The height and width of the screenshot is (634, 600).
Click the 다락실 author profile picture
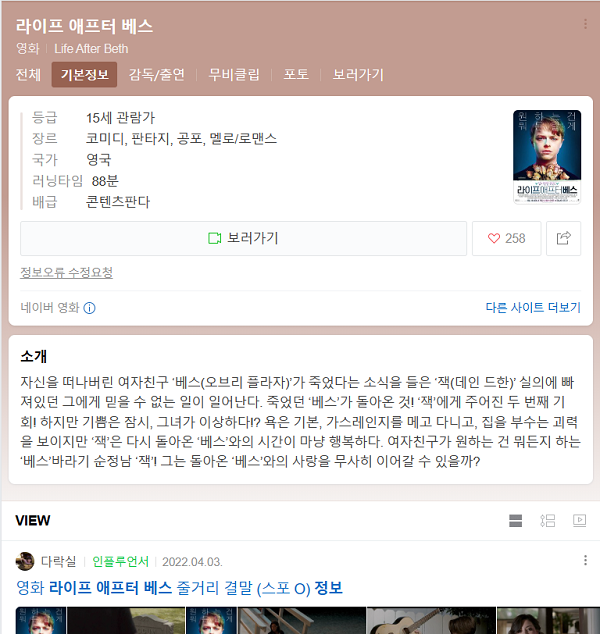pyautogui.click(x=25, y=561)
